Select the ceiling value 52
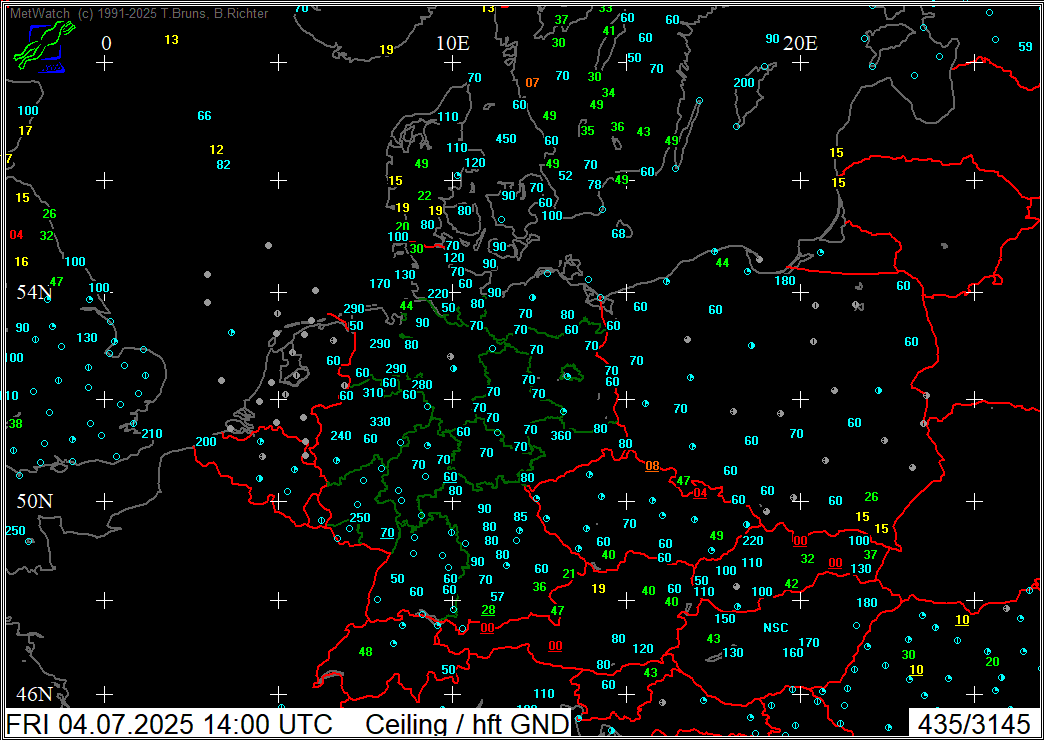1044x740 pixels. pos(565,176)
